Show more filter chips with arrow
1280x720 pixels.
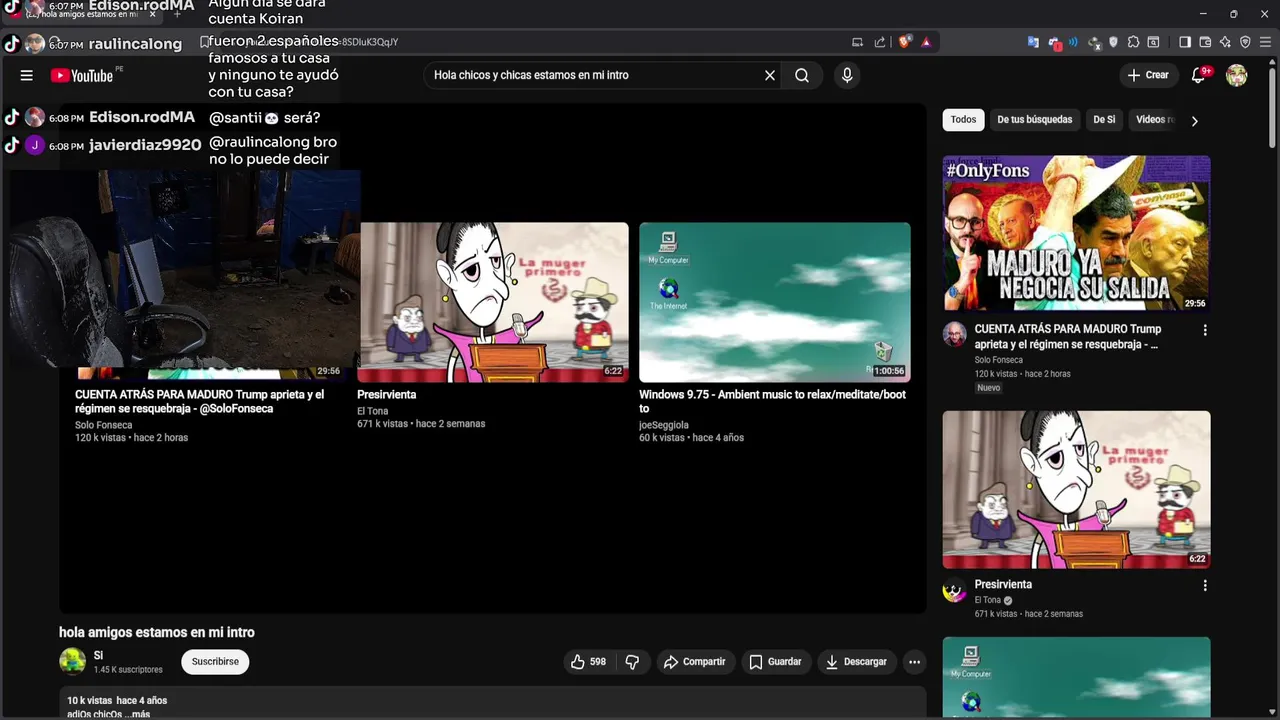point(1194,120)
